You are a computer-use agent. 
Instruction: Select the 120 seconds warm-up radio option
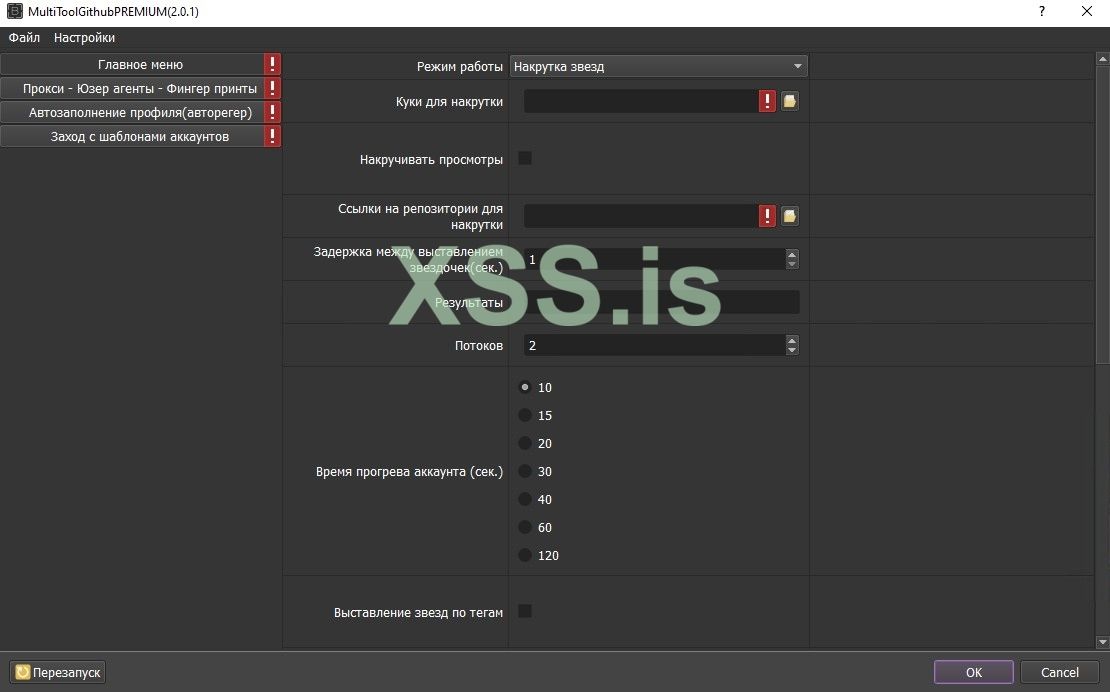pyautogui.click(x=525, y=555)
